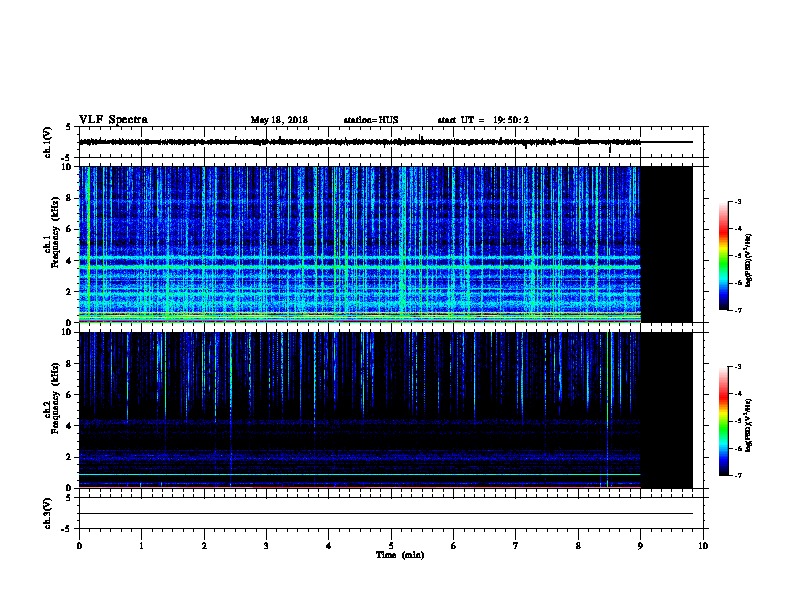
Task: Select the date text "May 18, 2018"
Action: [x=279, y=120]
